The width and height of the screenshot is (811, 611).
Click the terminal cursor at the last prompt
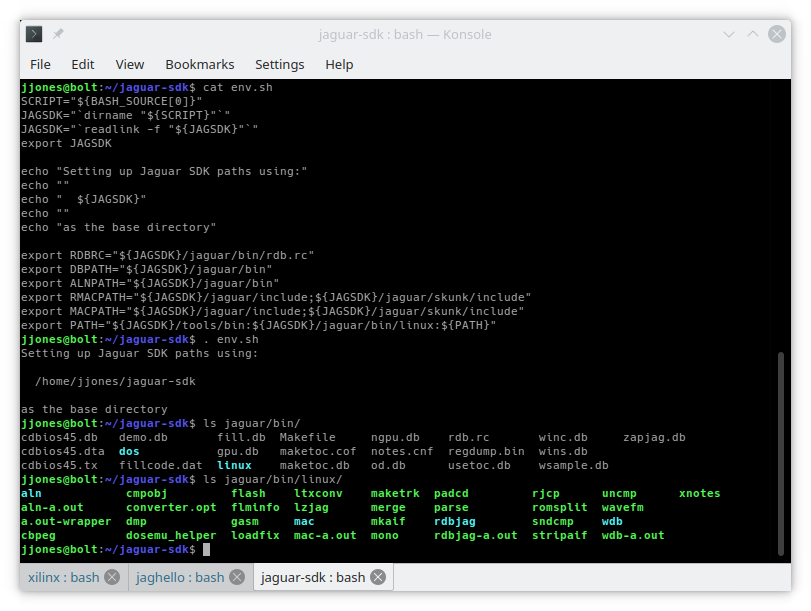pos(206,550)
